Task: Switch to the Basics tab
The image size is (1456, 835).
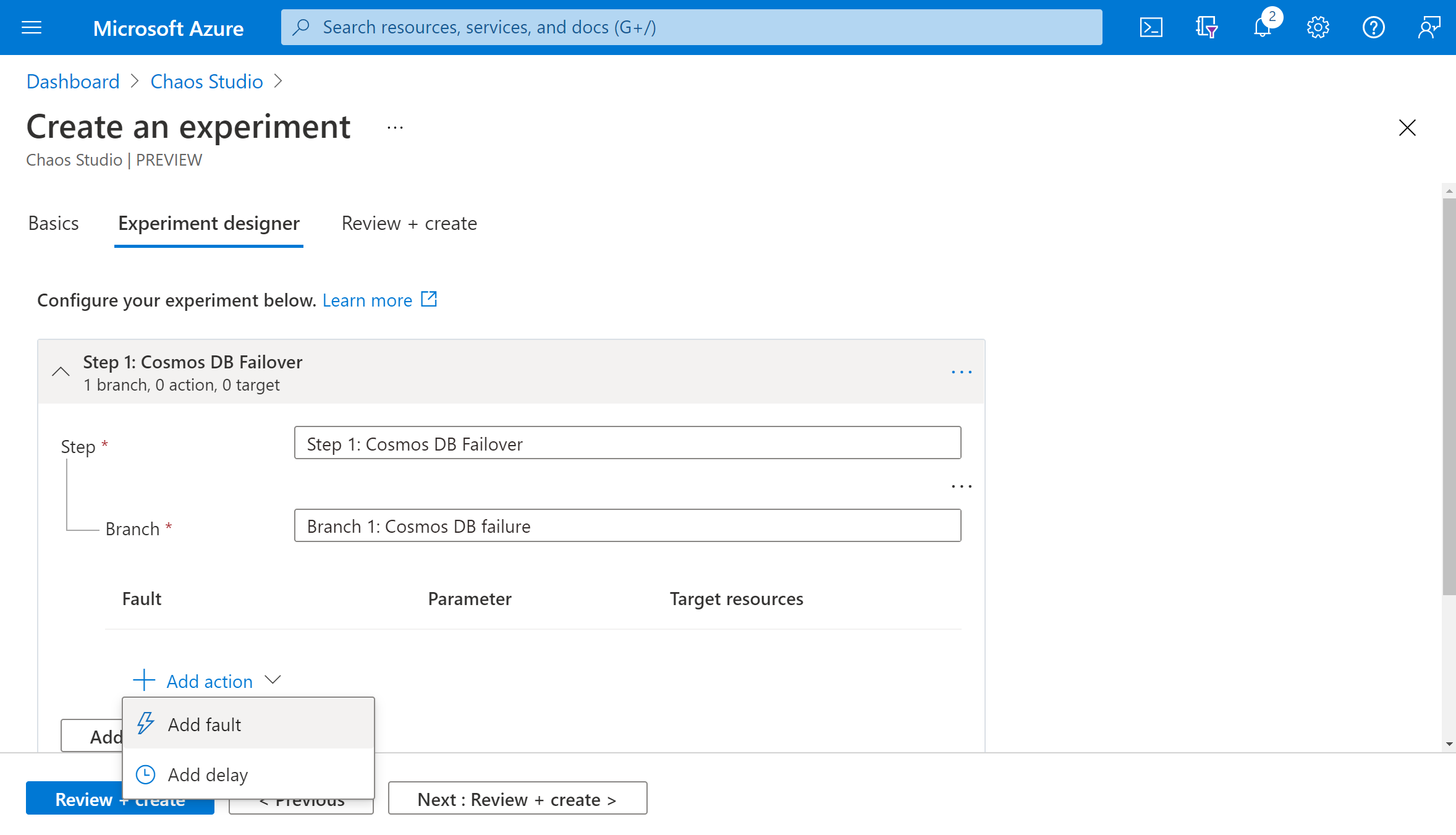Action: coord(53,222)
